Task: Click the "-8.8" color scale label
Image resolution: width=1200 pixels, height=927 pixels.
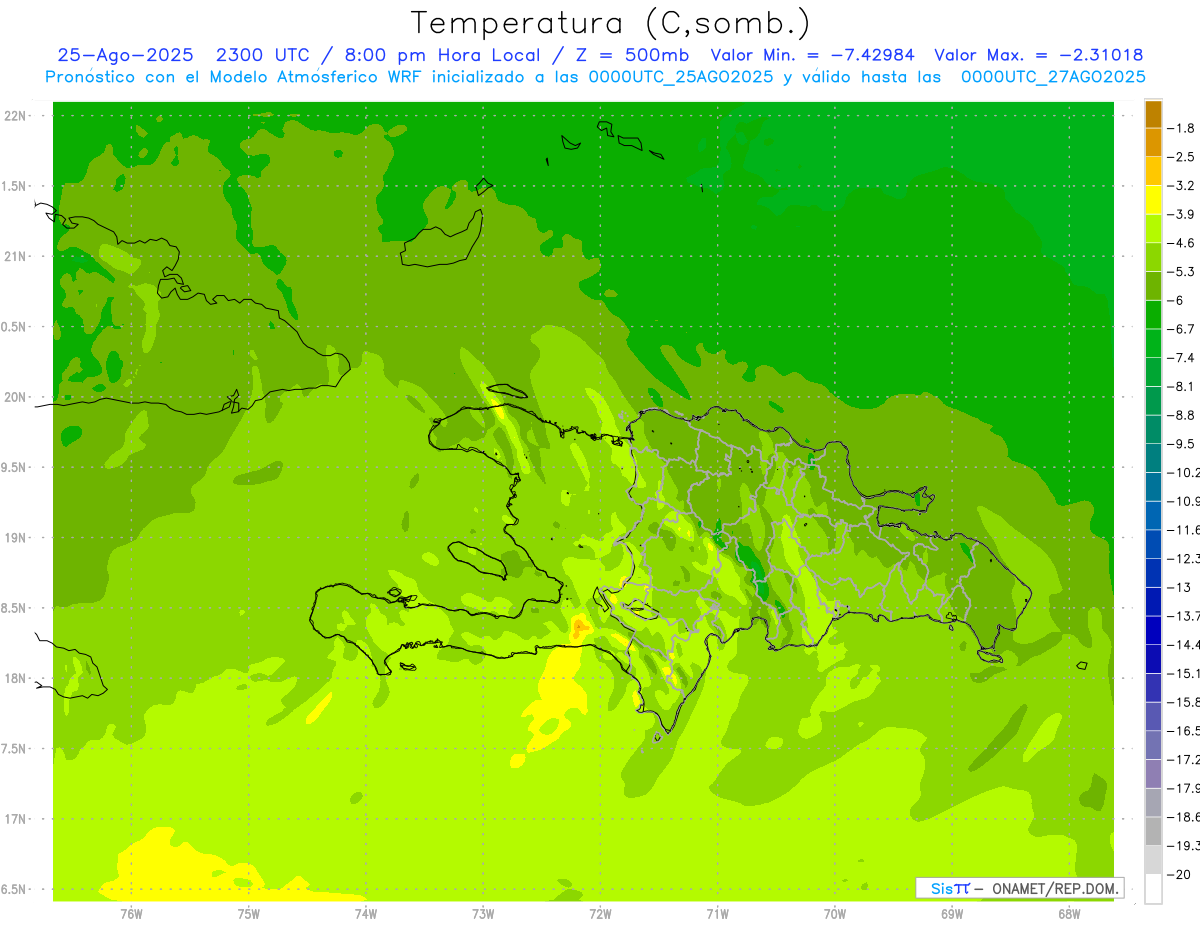Action: (x=1181, y=415)
